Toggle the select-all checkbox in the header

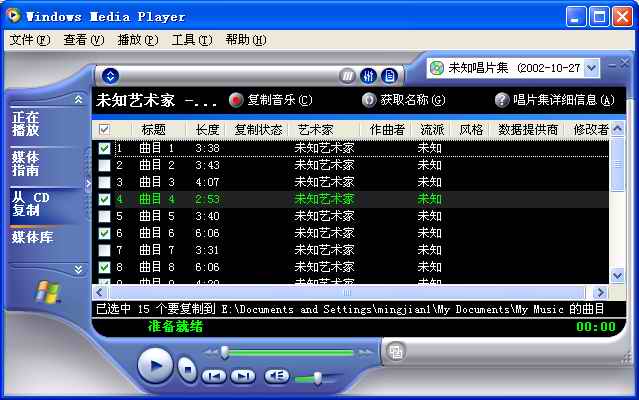[x=104, y=130]
